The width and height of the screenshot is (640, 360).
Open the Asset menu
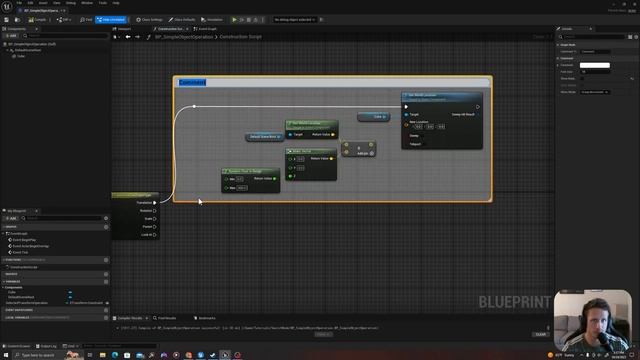(x=43, y=3)
